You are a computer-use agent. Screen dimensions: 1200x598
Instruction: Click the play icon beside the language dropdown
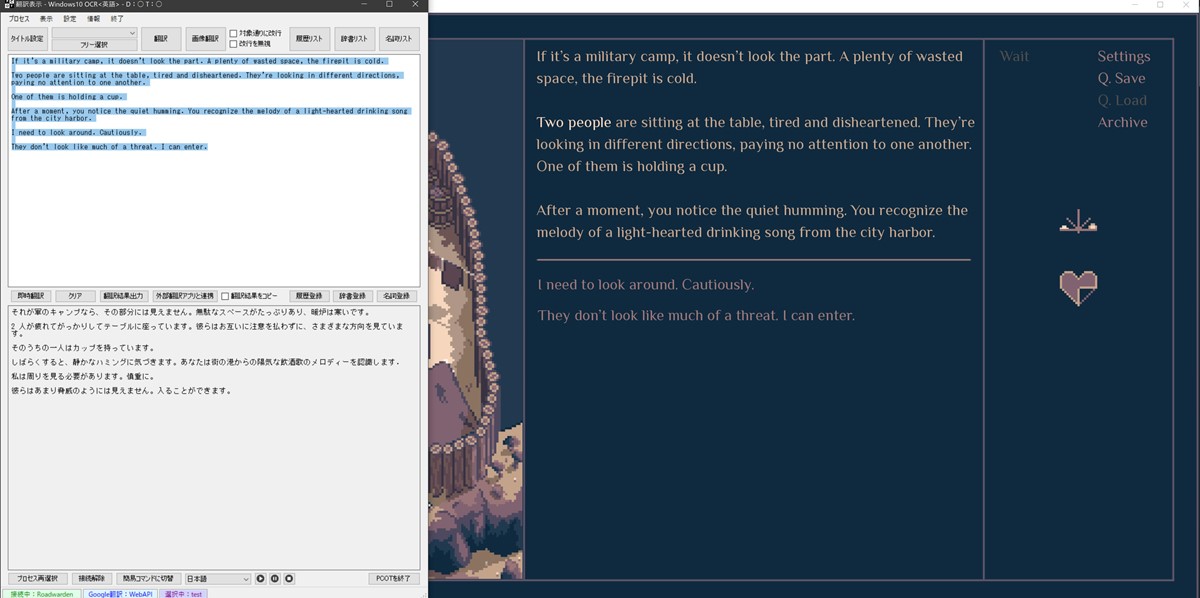tap(261, 579)
